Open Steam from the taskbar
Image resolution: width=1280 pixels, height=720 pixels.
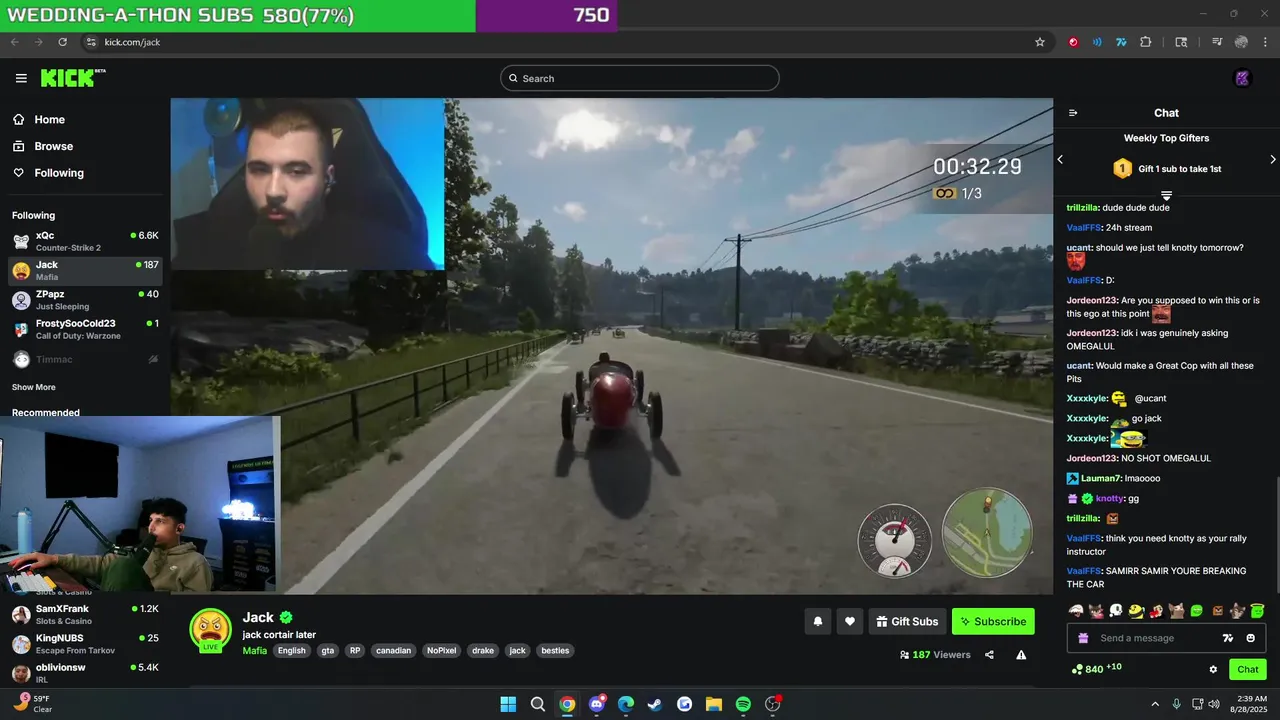coord(655,704)
